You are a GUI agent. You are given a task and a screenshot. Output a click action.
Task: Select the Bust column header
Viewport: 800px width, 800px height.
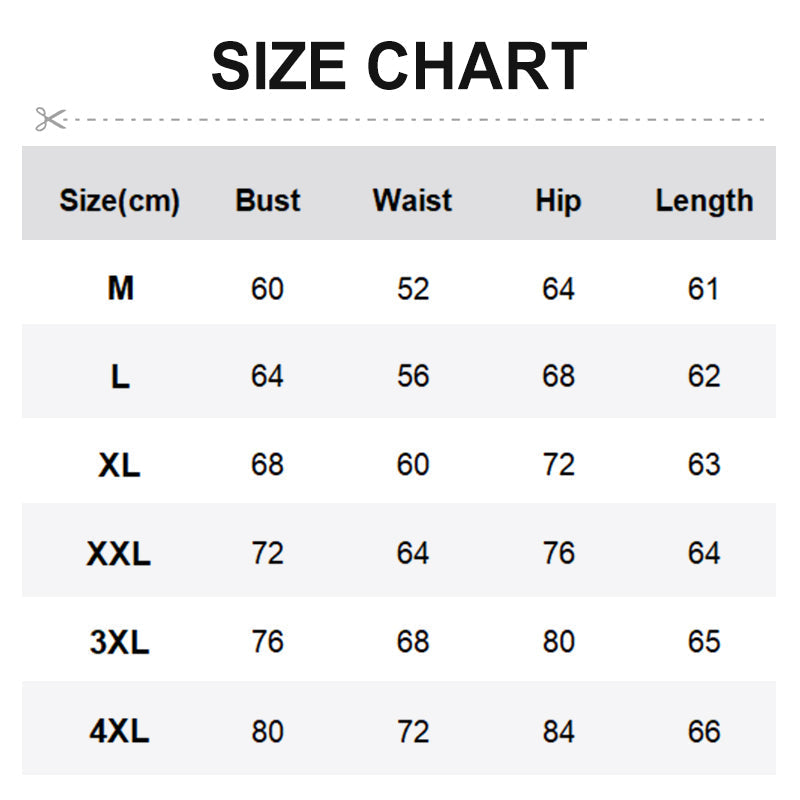click(267, 200)
